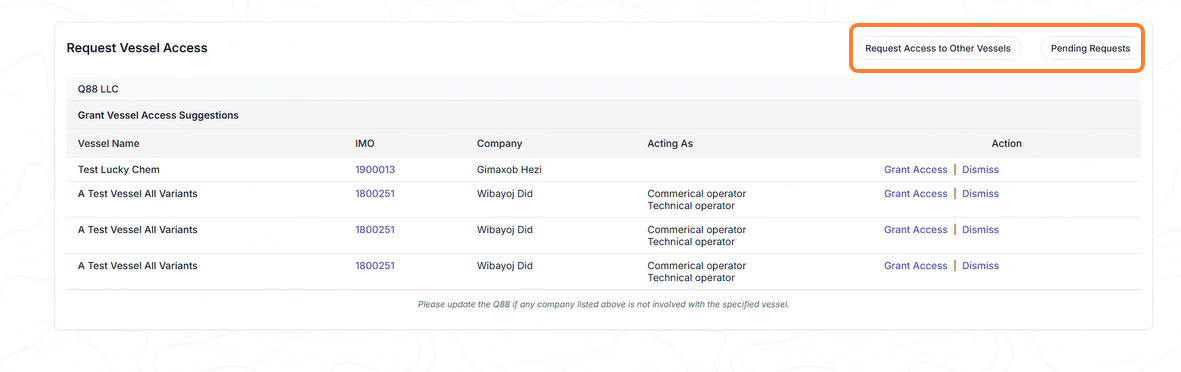
Task: Open IMO 1800251 in the last table row
Action: tap(375, 266)
